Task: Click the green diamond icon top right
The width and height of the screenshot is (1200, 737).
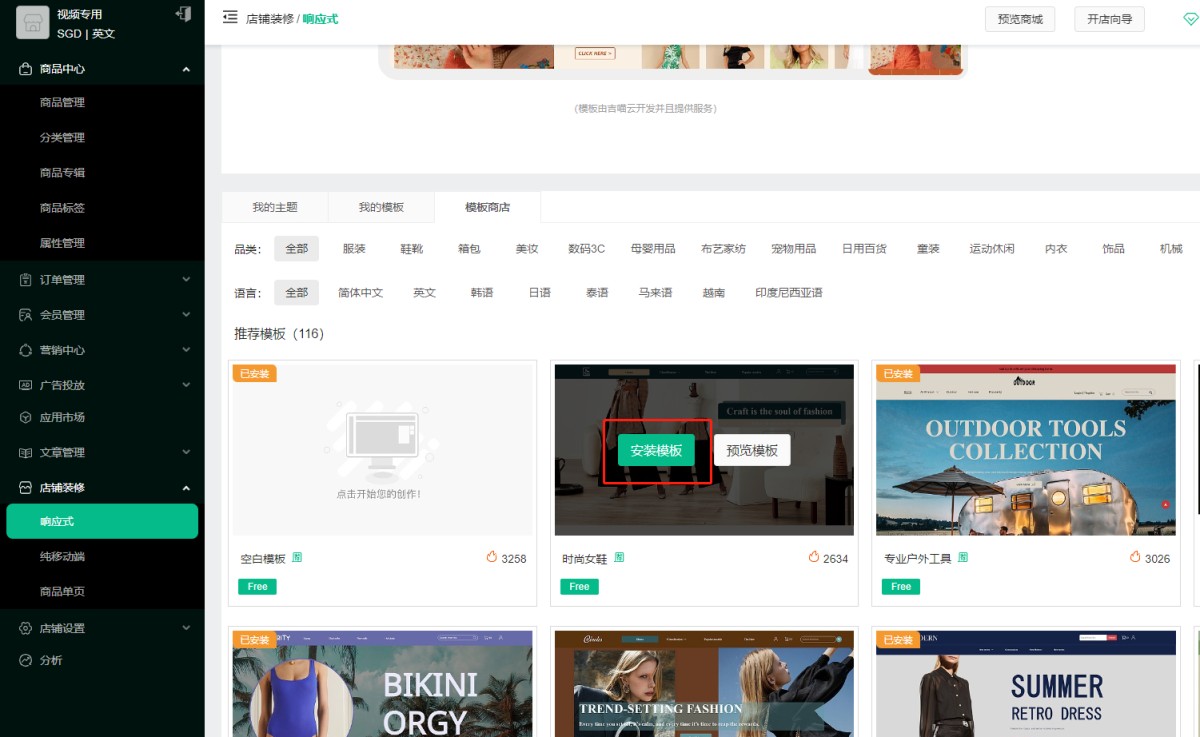Action: point(1189,19)
